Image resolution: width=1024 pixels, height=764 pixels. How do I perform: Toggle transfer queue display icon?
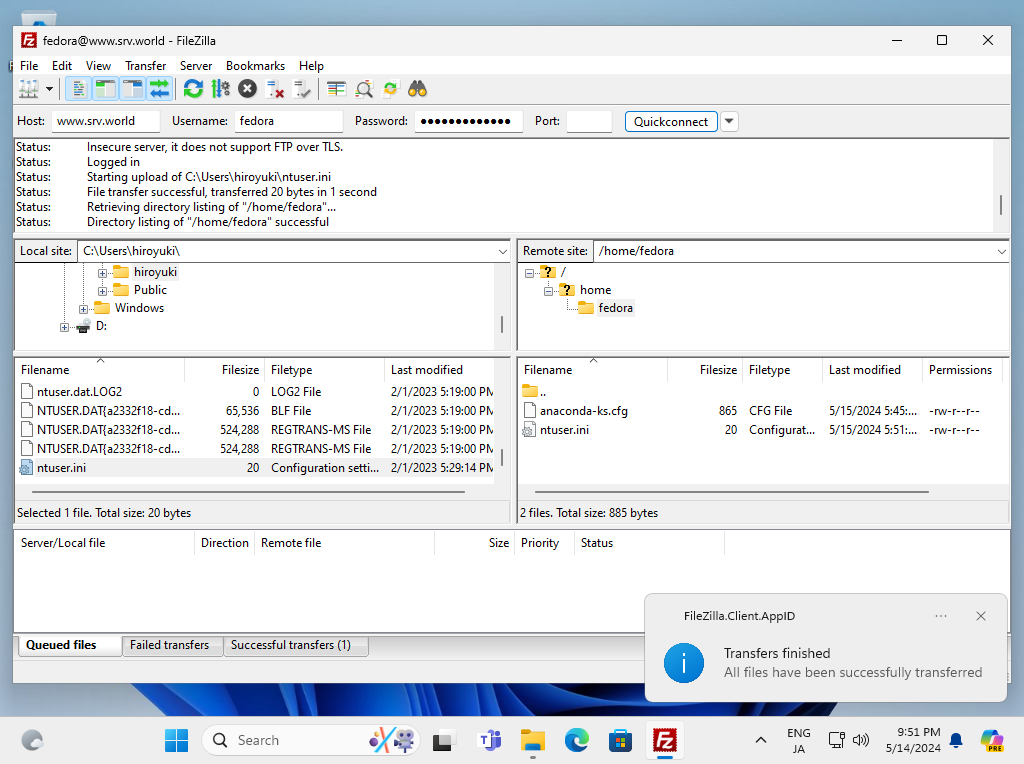coord(159,89)
